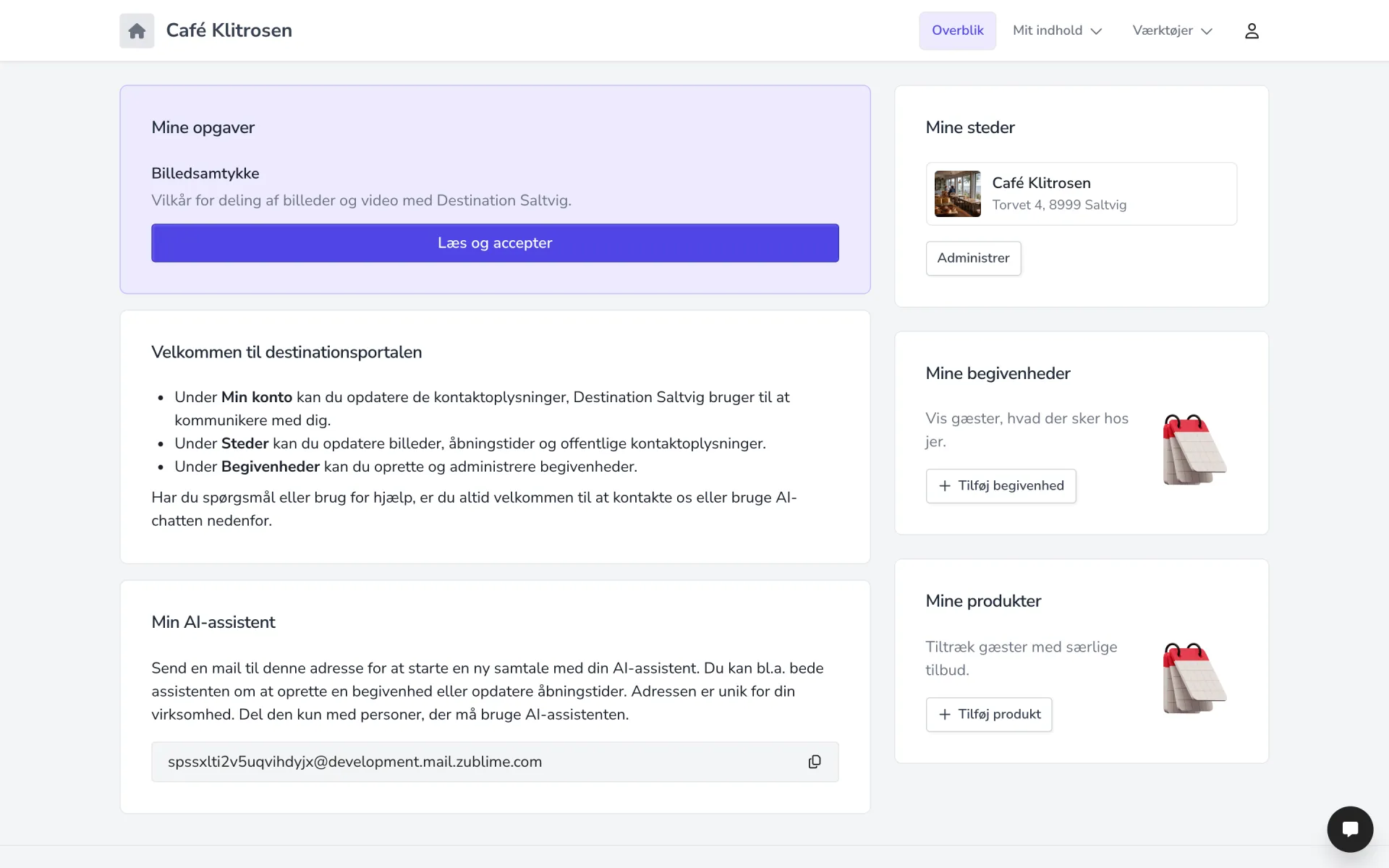Click the bold Begivenheder text in the list
This screenshot has width=1389, height=868.
click(x=271, y=467)
